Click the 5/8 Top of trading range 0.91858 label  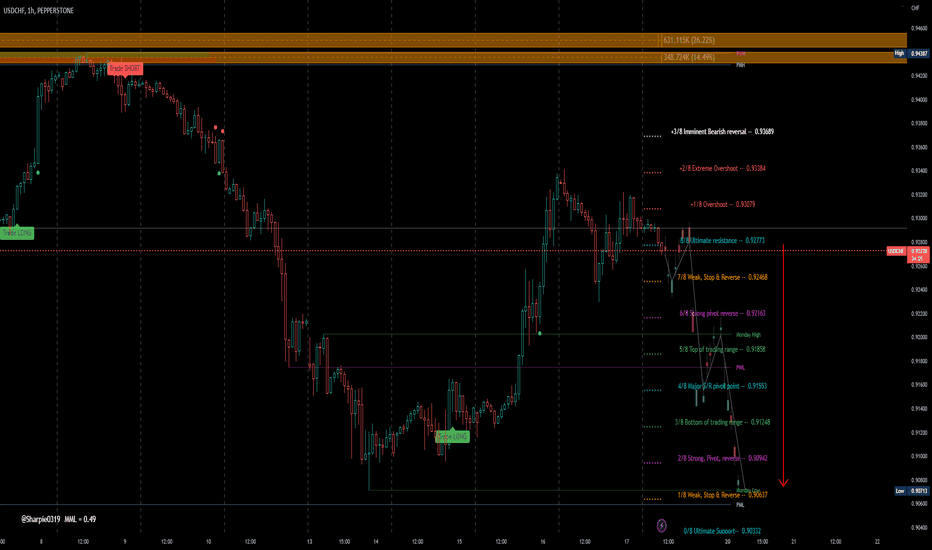point(722,350)
